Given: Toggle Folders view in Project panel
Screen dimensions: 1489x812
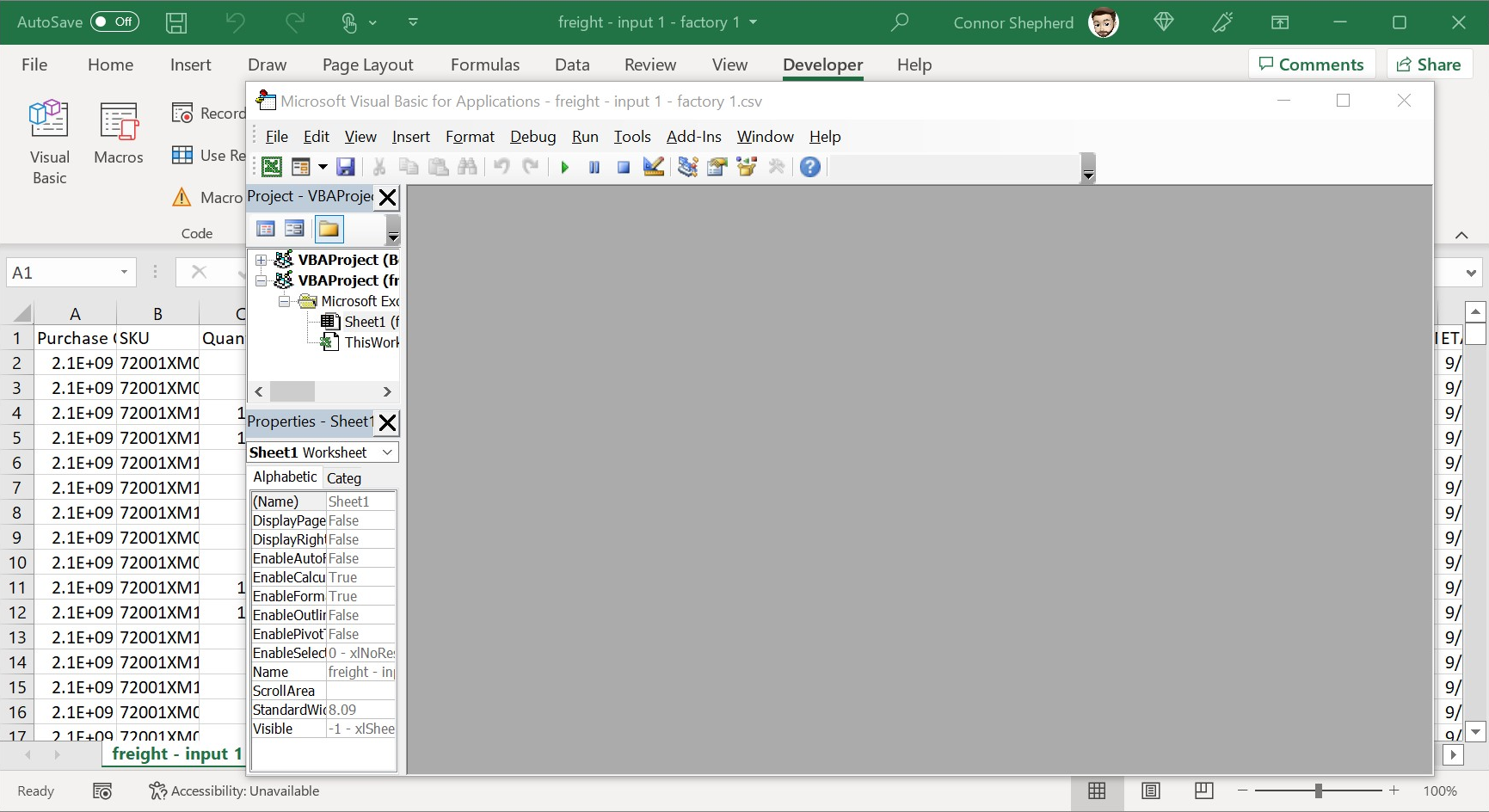Looking at the screenshot, I should click(329, 229).
